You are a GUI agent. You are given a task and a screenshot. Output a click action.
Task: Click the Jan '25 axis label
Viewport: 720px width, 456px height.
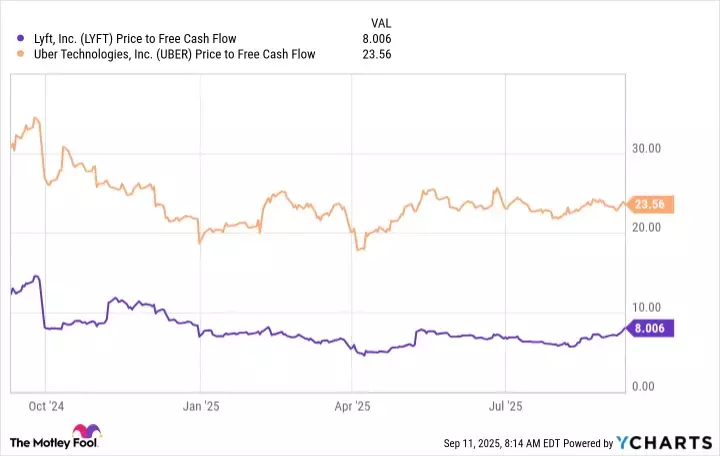(203, 407)
